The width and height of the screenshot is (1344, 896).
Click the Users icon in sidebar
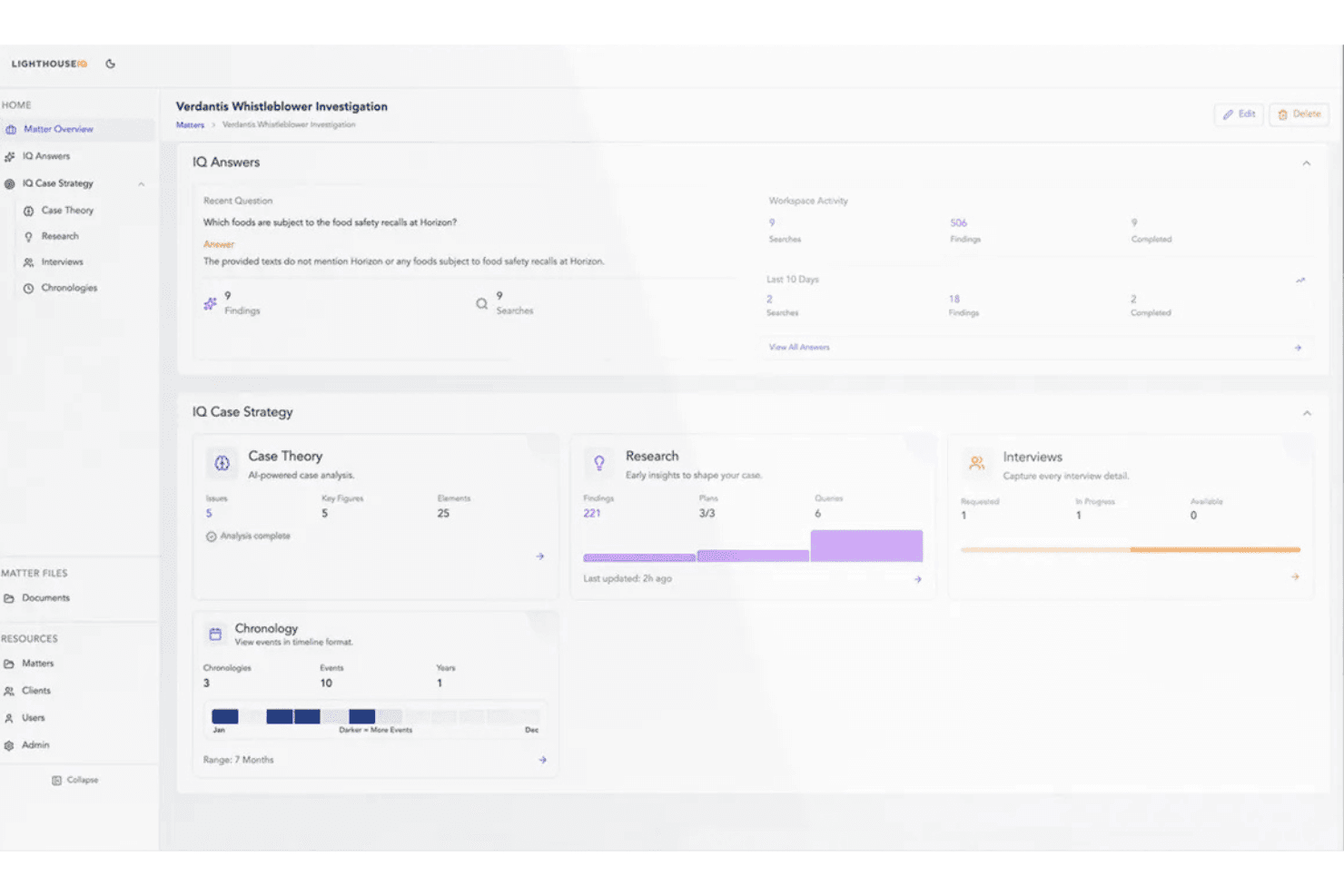tap(9, 718)
